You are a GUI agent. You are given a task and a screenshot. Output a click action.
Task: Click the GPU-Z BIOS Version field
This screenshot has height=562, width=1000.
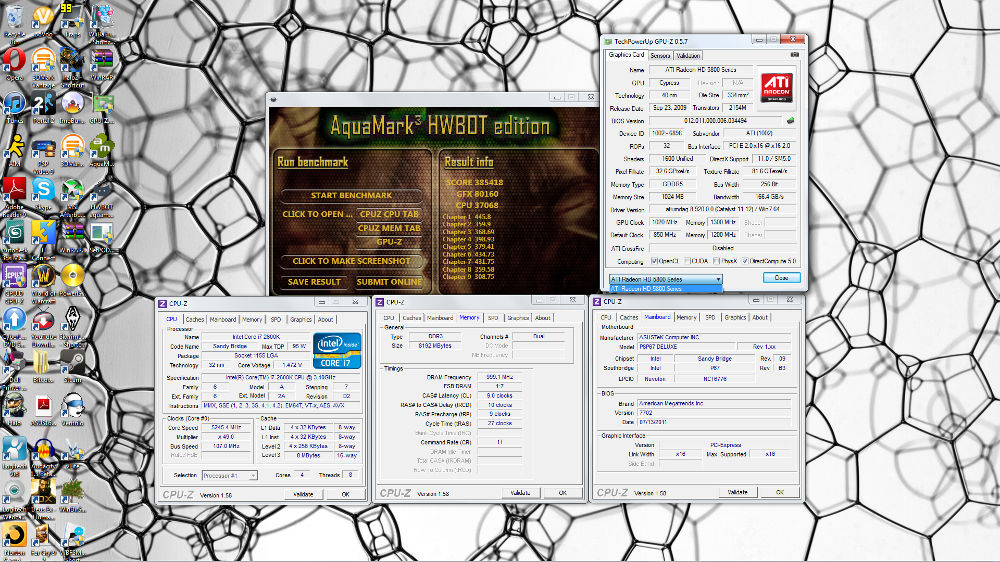pos(716,121)
